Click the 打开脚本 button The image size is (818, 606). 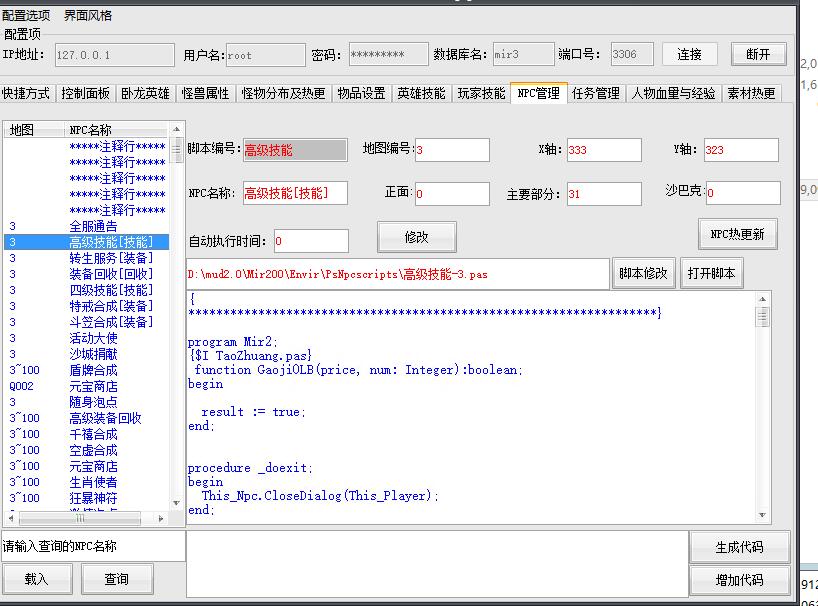pos(711,273)
